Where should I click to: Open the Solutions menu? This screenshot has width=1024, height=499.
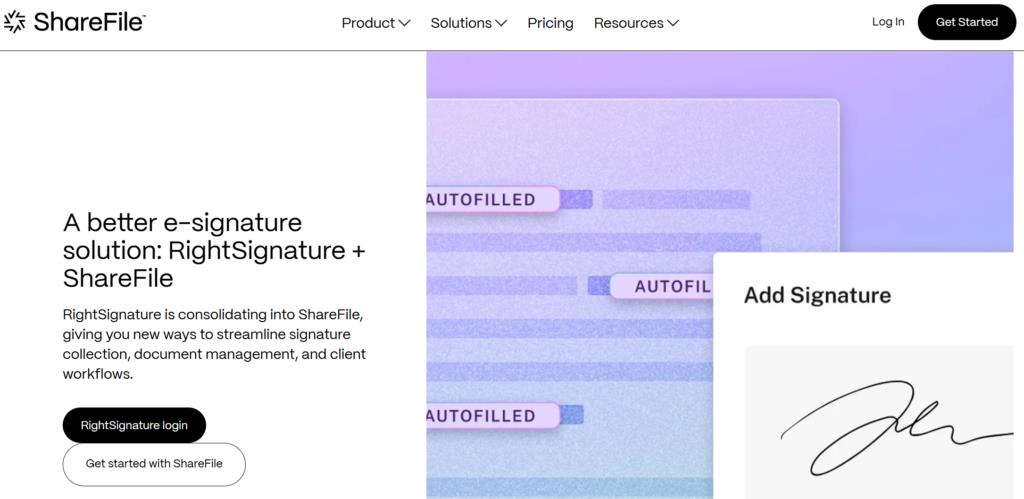click(468, 23)
